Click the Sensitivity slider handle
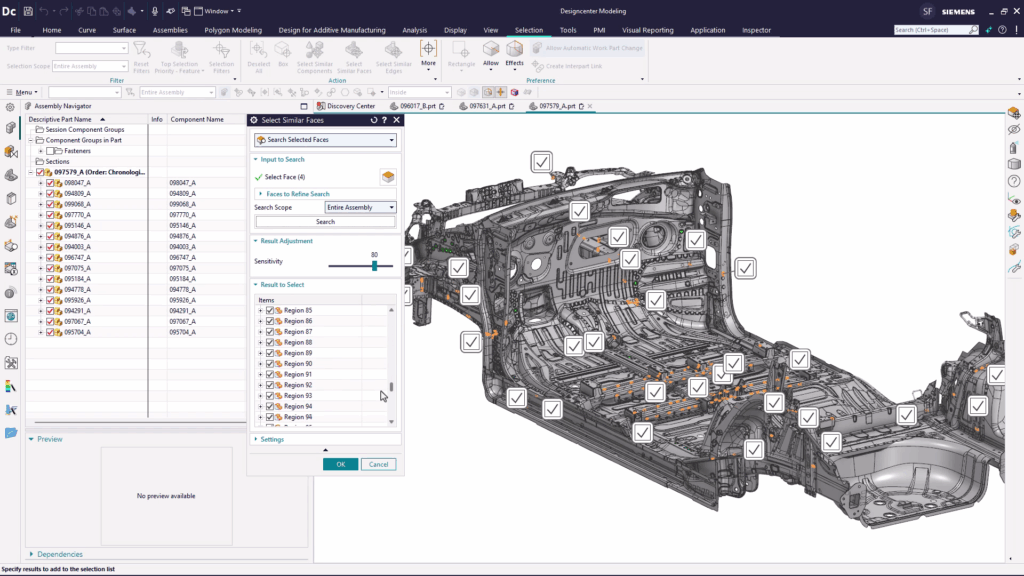 [x=375, y=266]
